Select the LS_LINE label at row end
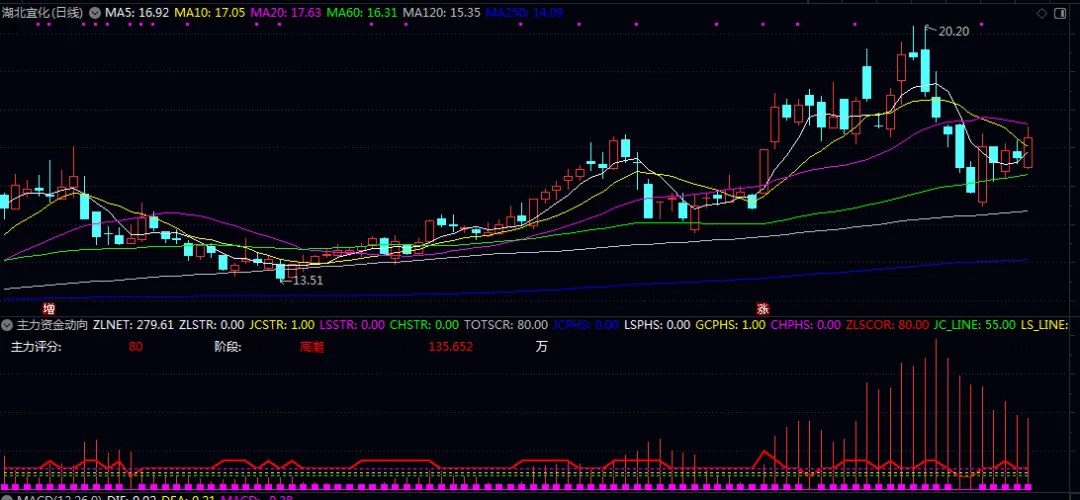 tap(1044, 324)
